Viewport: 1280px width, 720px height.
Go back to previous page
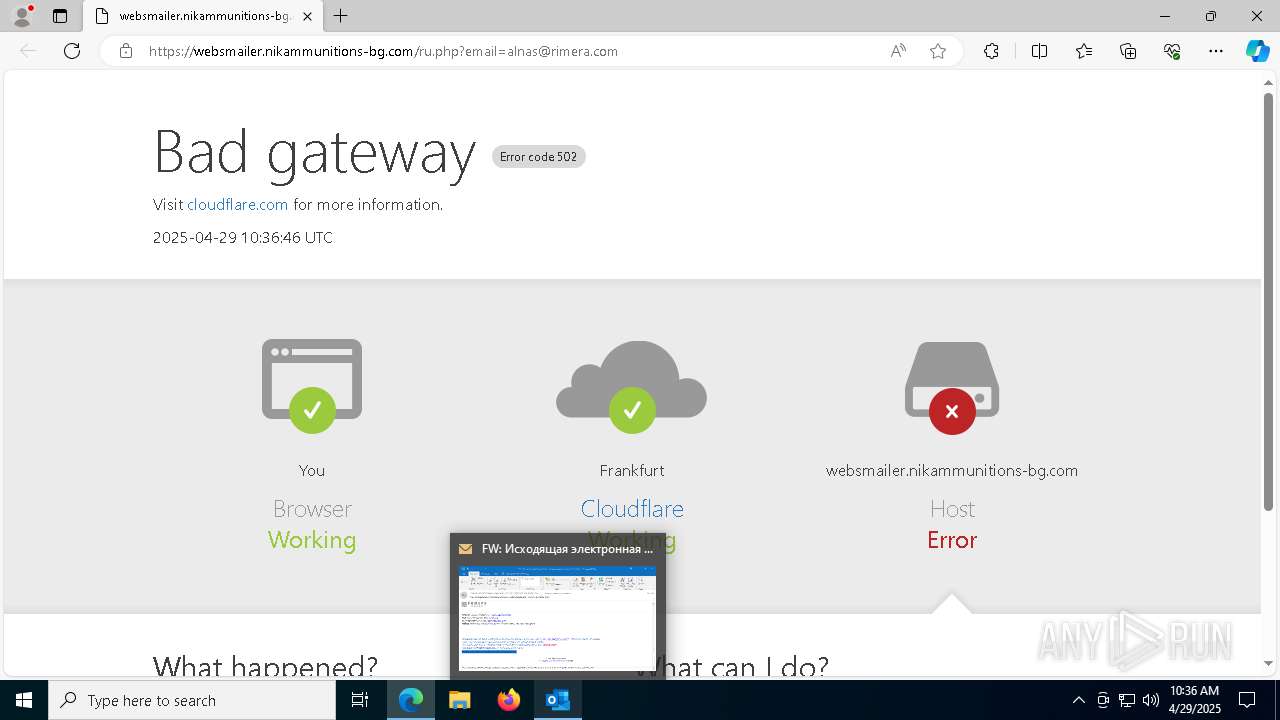pyautogui.click(x=28, y=51)
